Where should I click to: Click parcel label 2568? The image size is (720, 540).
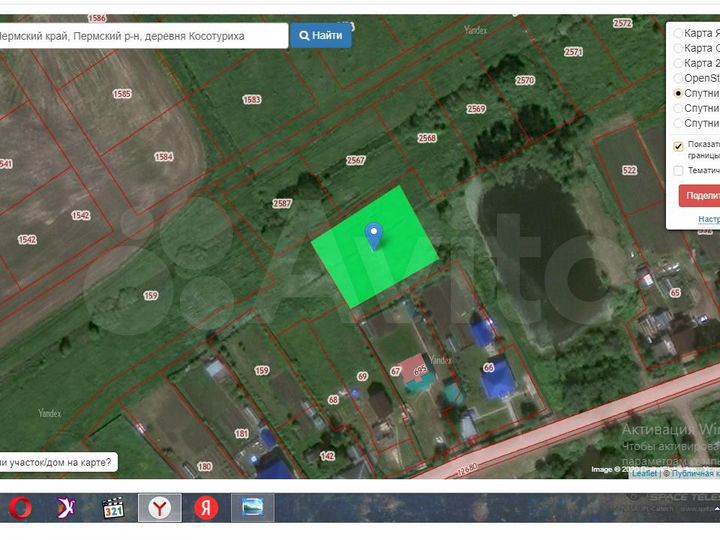427,138
